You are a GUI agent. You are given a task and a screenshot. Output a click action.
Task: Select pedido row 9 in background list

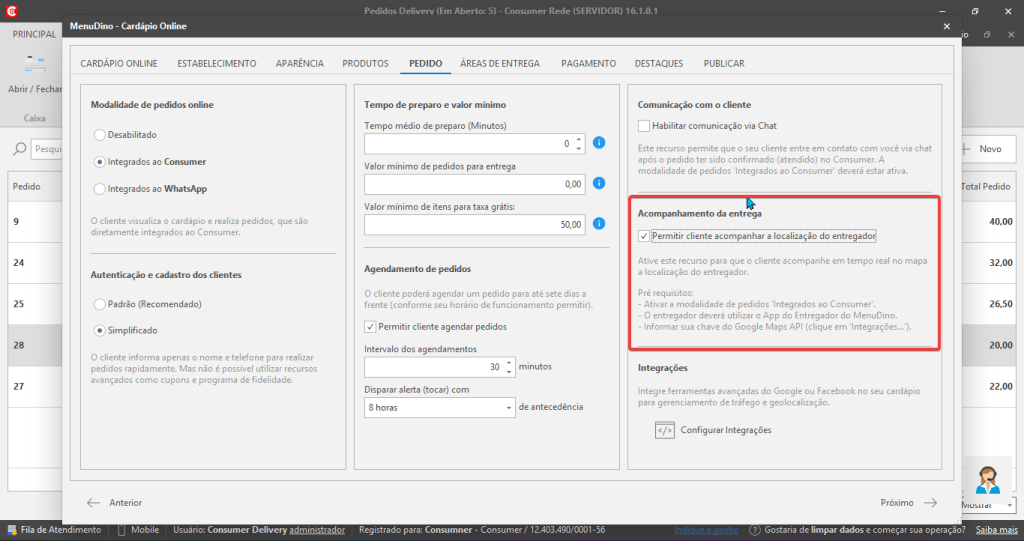[35, 221]
